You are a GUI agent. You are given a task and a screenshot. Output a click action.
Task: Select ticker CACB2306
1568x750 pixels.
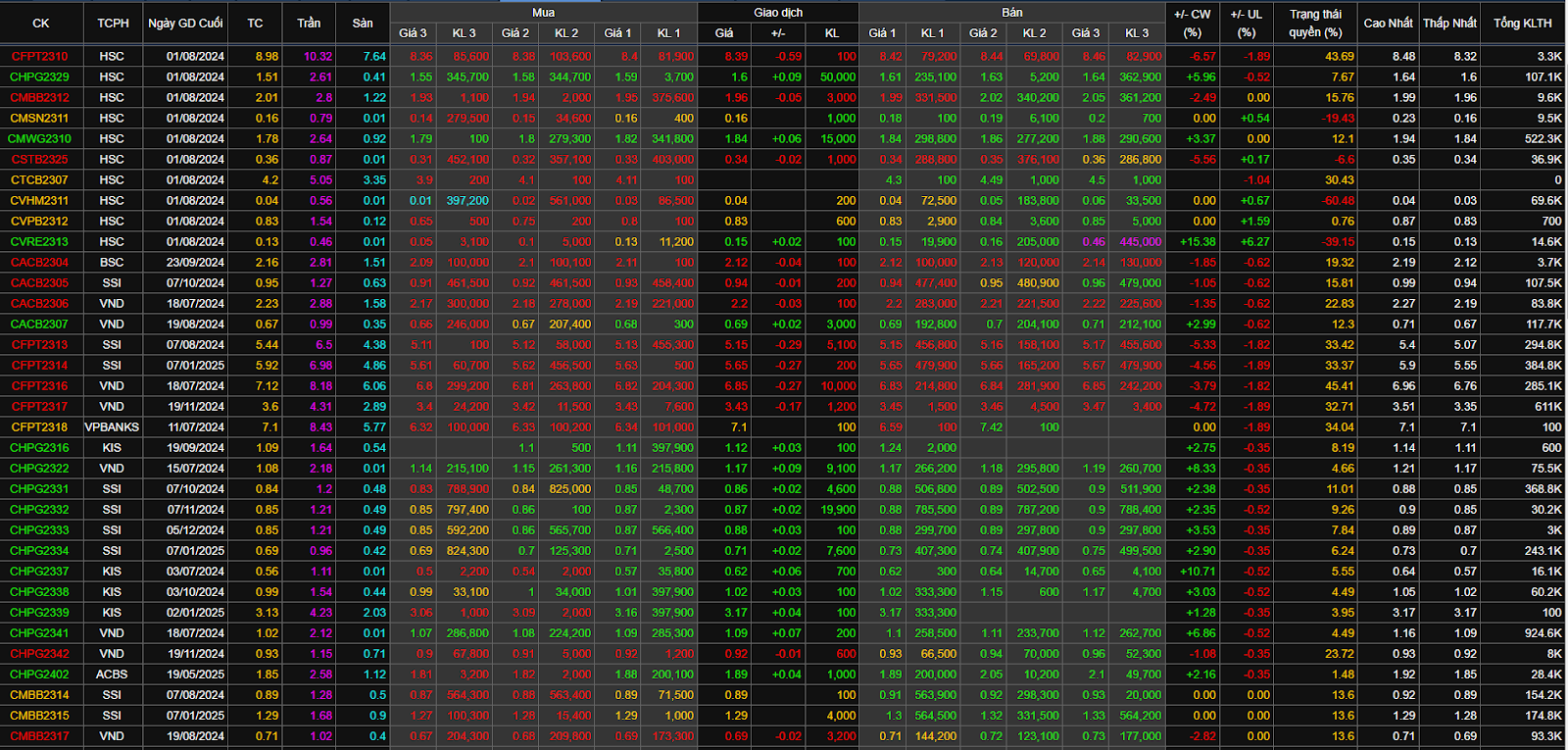(x=40, y=304)
